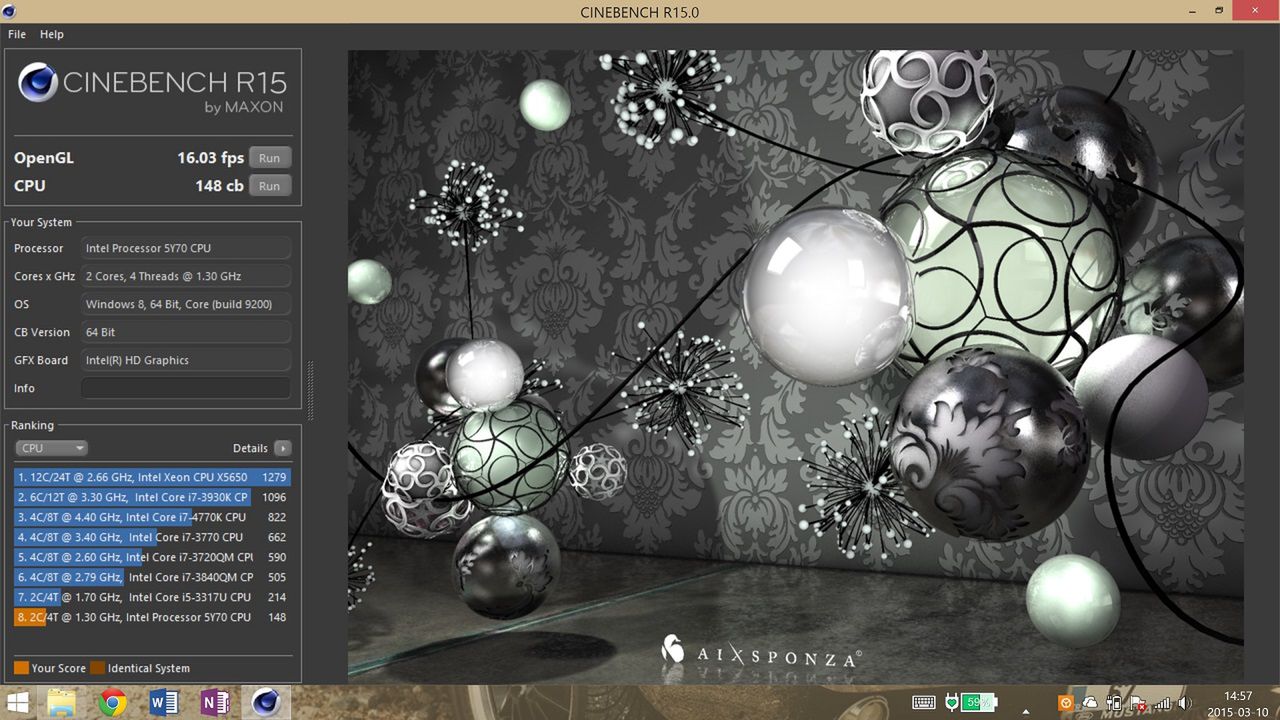Image resolution: width=1280 pixels, height=720 pixels.
Task: Click the Processor value field
Action: click(186, 248)
